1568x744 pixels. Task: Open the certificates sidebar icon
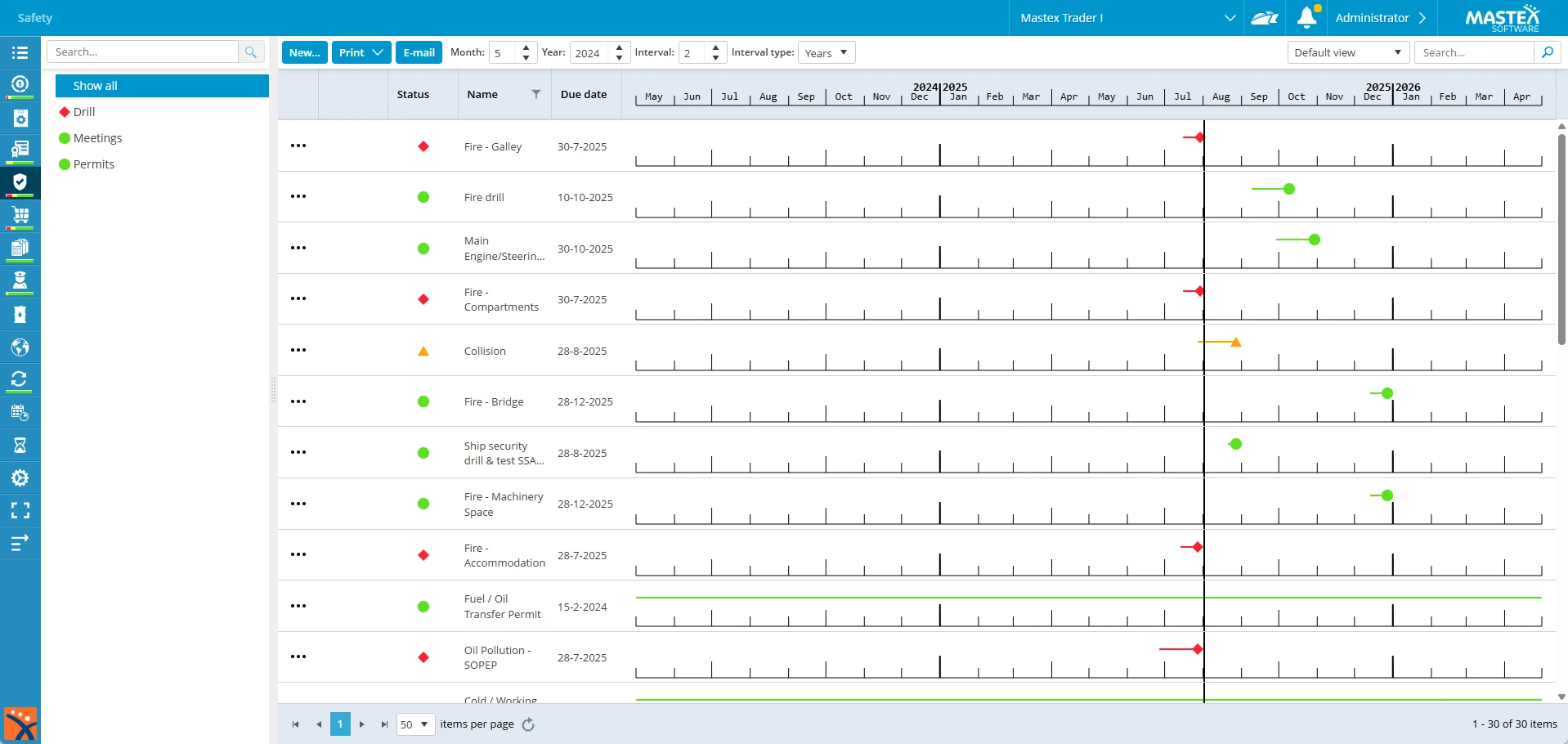[x=20, y=150]
